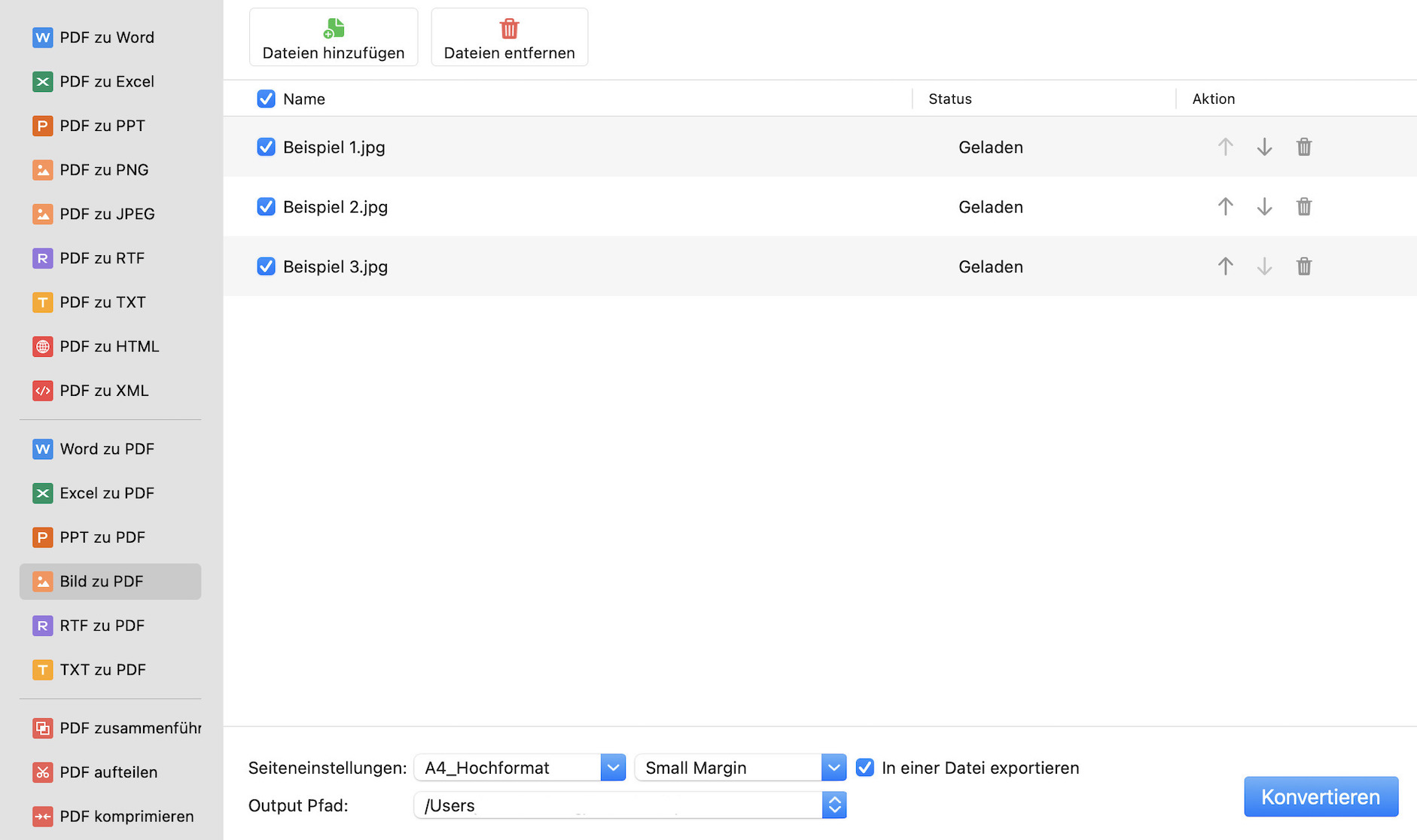The image size is (1417, 840).
Task: Switch to PDF zu Word mode
Action: (106, 38)
